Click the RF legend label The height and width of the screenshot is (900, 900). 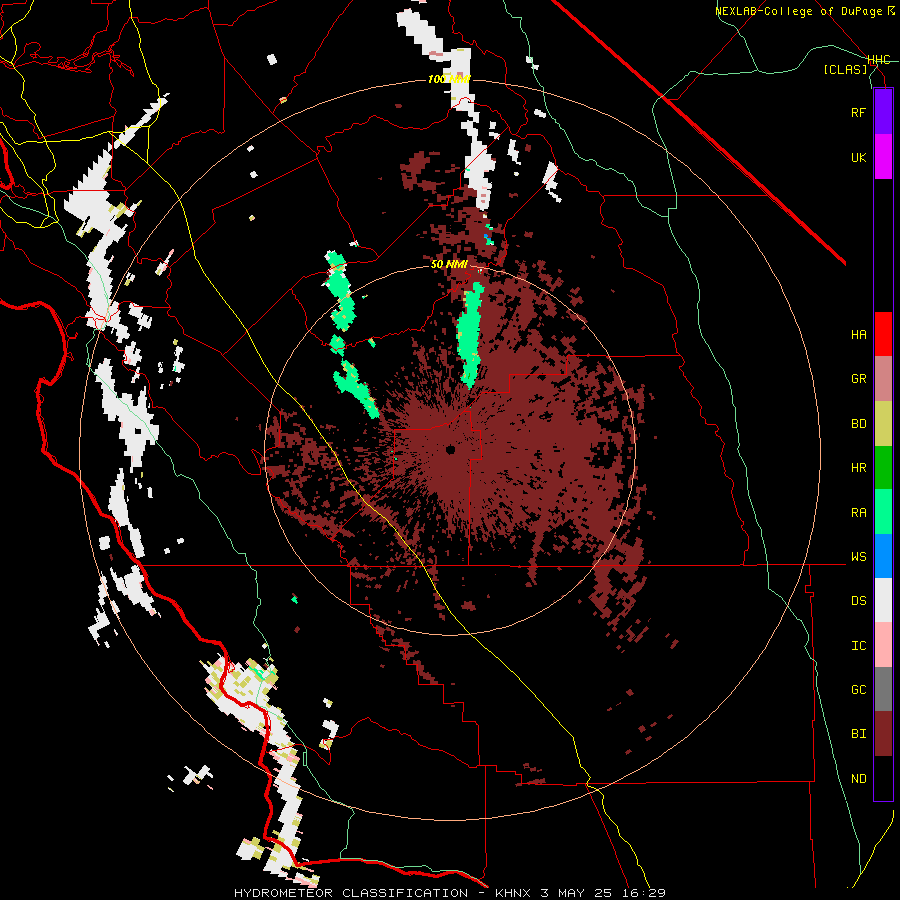pos(858,113)
